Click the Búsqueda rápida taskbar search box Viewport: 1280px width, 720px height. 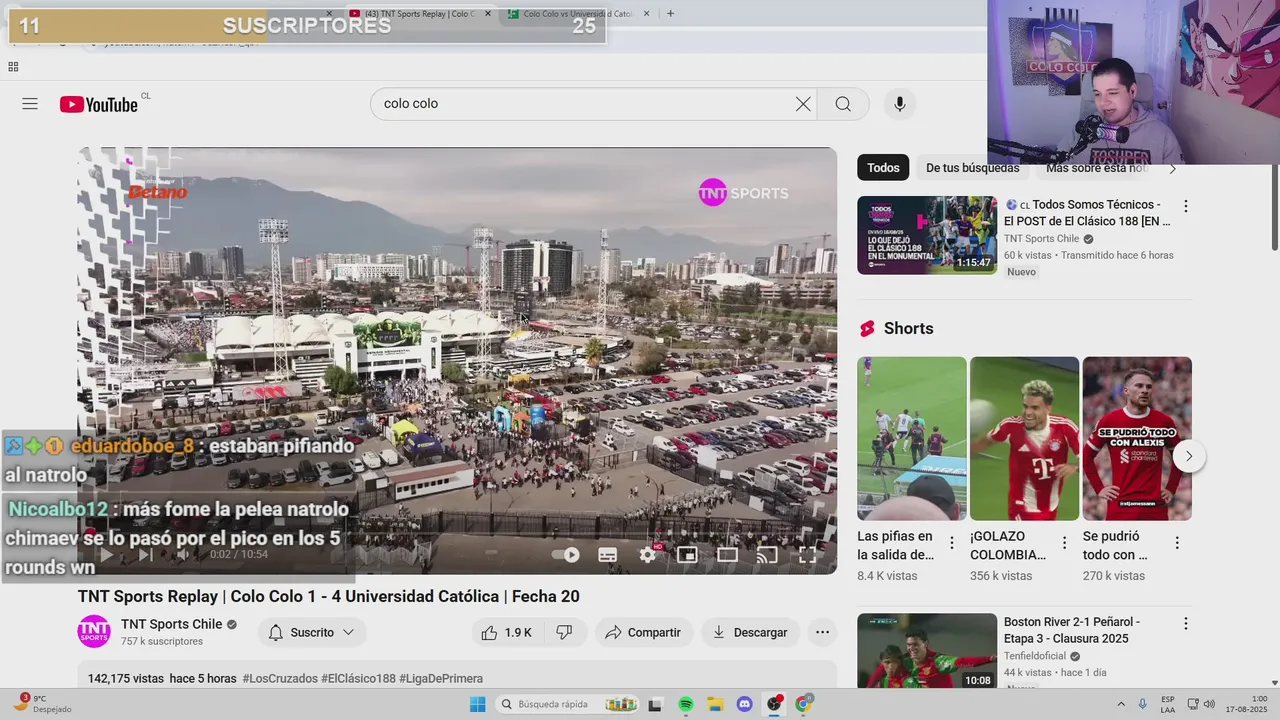point(569,704)
